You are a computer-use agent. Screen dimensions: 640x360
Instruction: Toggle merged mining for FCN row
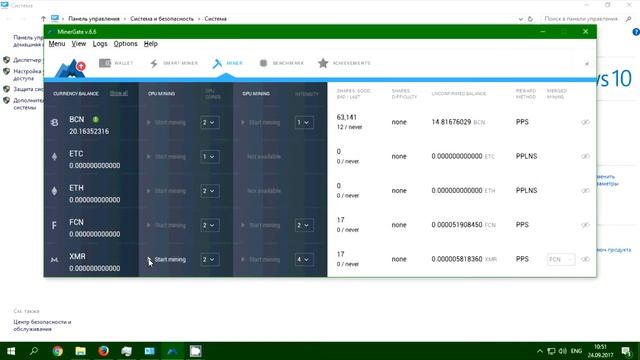click(585, 225)
